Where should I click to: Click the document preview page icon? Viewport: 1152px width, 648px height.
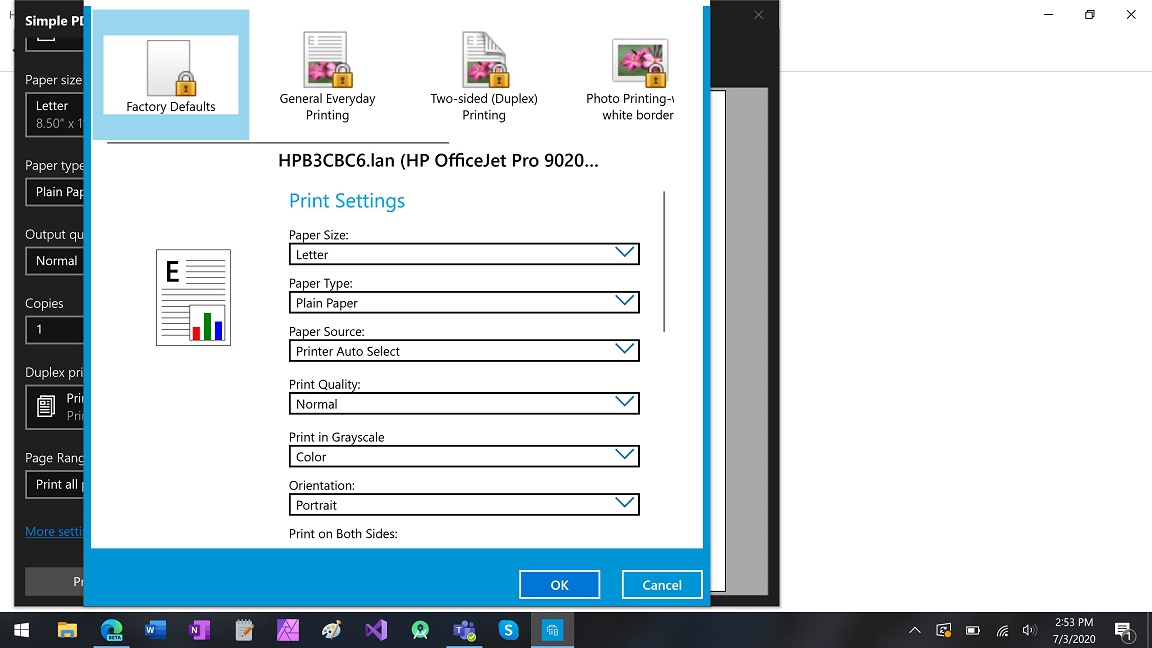coord(193,297)
